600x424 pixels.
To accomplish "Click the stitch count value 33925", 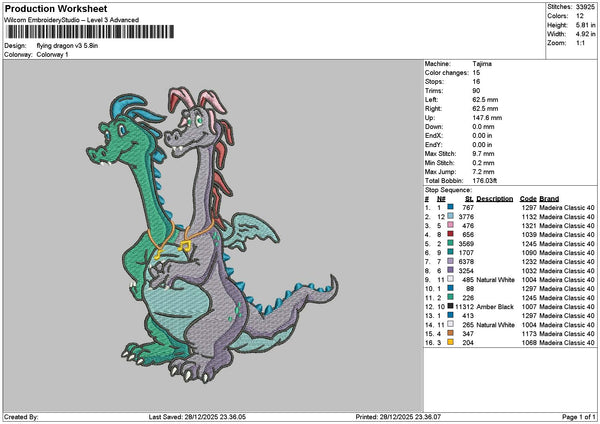I will (x=585, y=7).
